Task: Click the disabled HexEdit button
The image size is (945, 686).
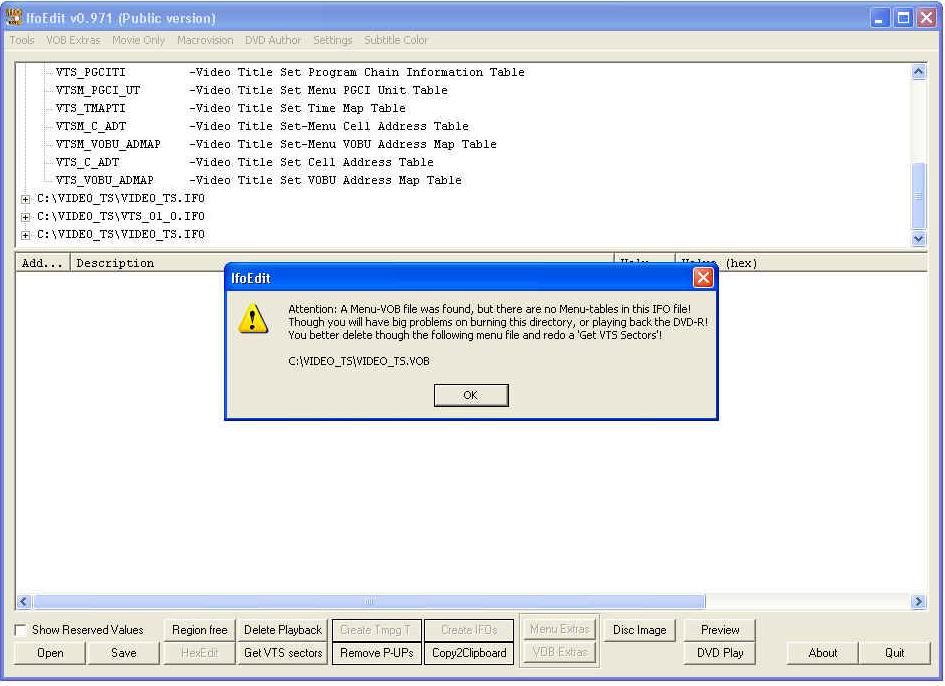Action: pos(199,653)
